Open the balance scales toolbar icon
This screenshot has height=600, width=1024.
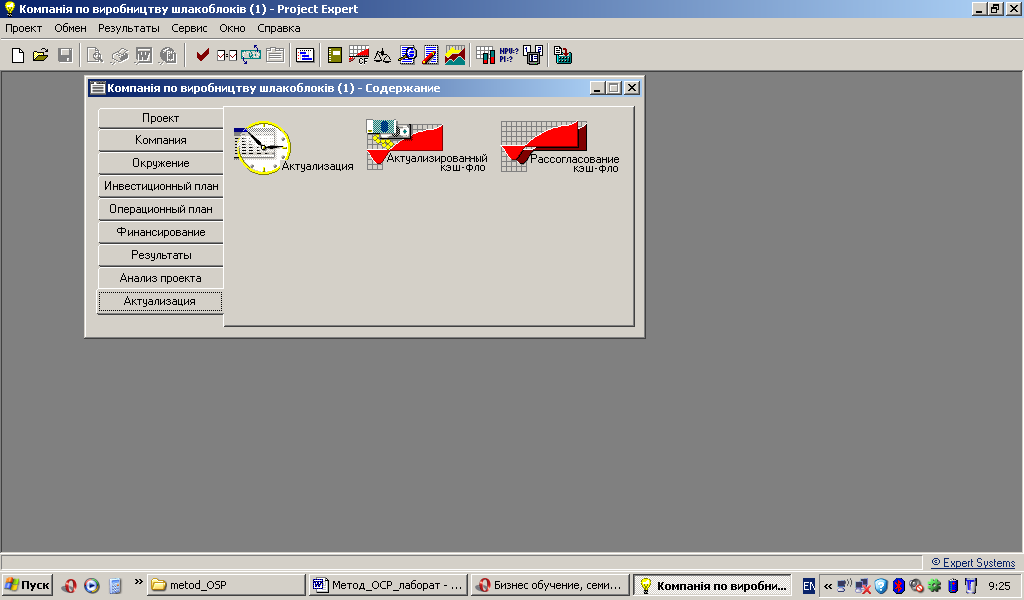pyautogui.click(x=383, y=55)
